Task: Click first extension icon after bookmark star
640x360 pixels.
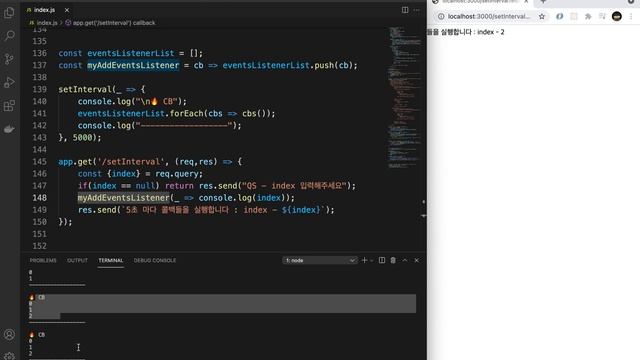Action: click(x=560, y=16)
